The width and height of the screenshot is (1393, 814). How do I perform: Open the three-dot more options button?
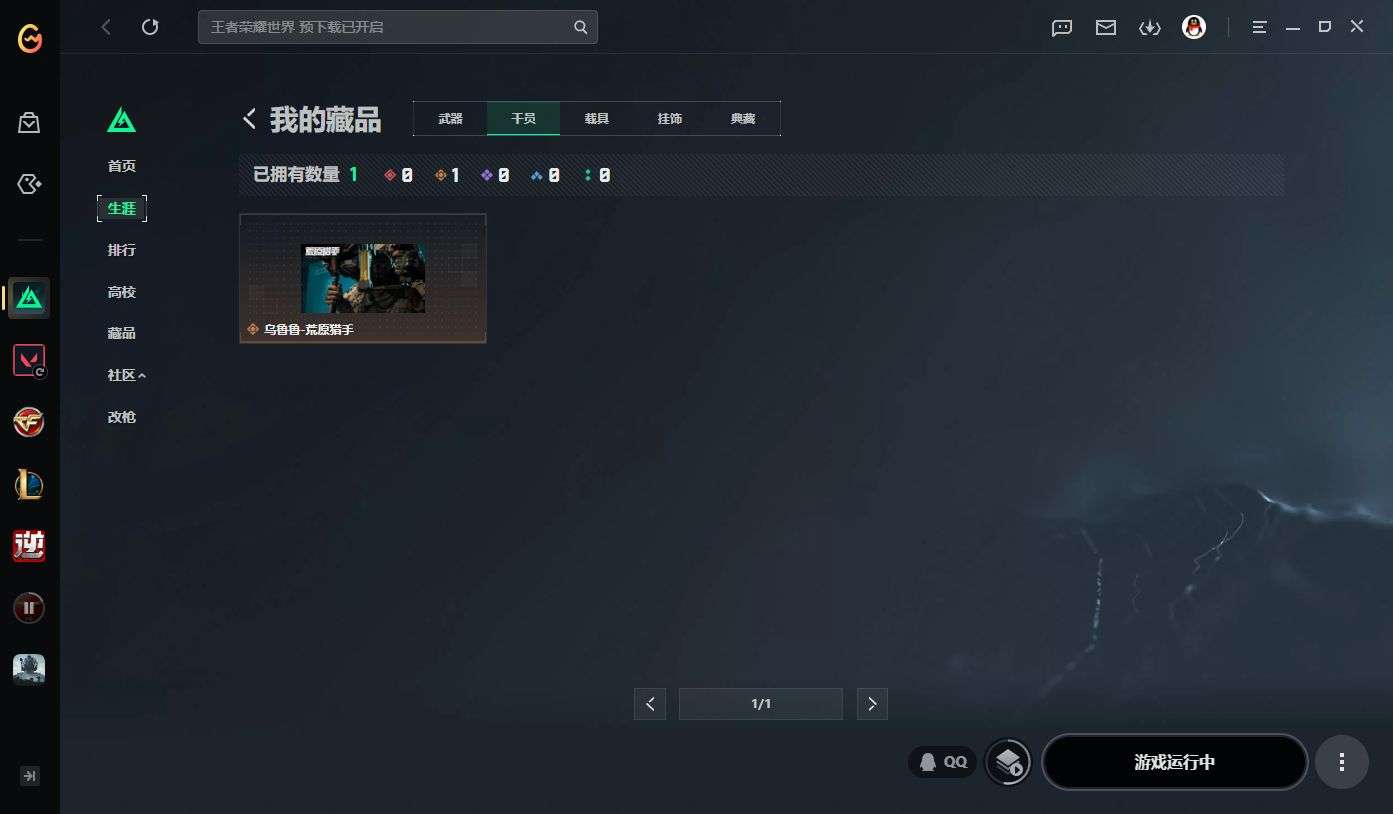pos(1341,762)
